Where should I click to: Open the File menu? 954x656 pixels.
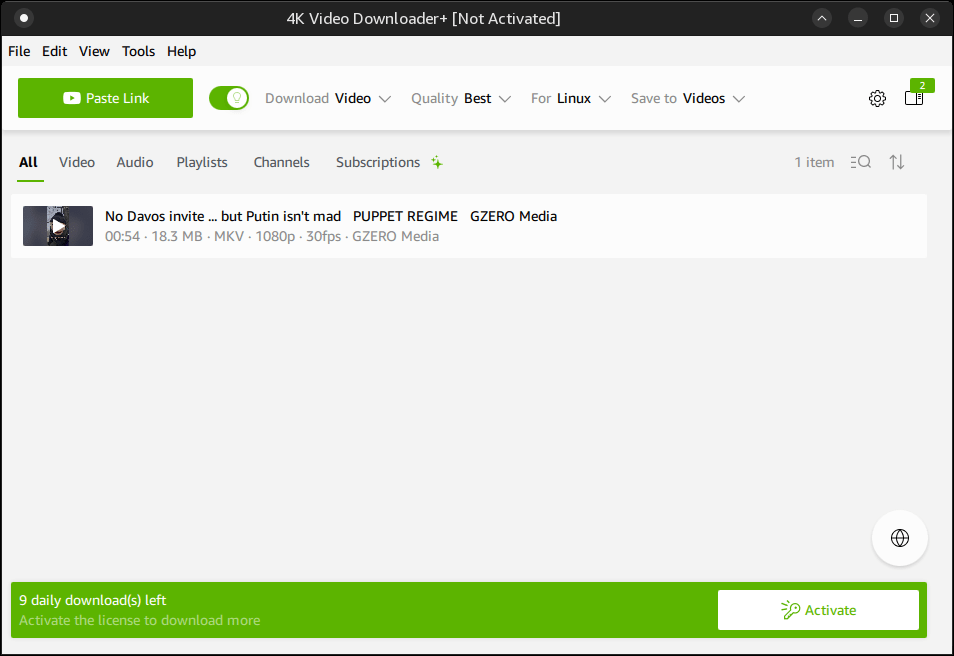(19, 51)
